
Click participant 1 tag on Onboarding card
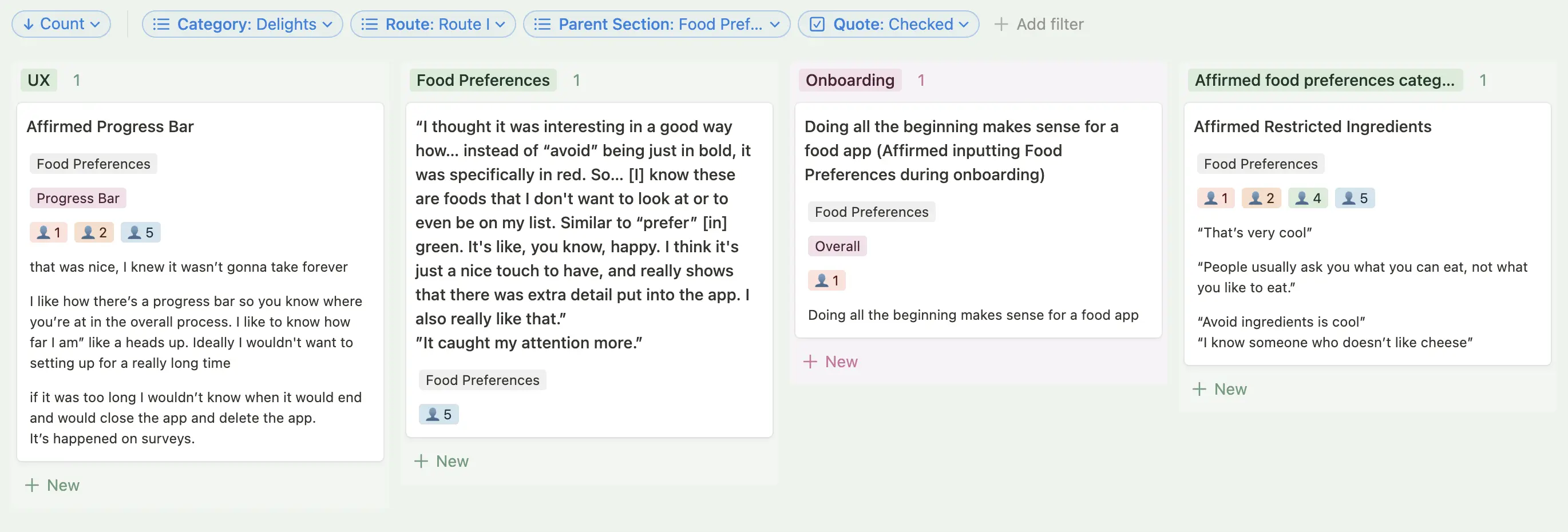[x=827, y=281]
